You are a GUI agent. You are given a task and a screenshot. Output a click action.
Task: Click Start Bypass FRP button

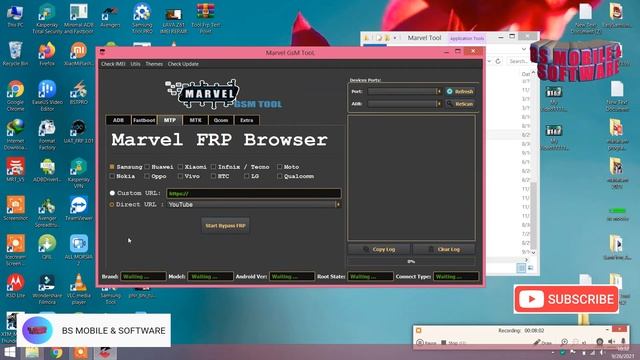[225, 225]
